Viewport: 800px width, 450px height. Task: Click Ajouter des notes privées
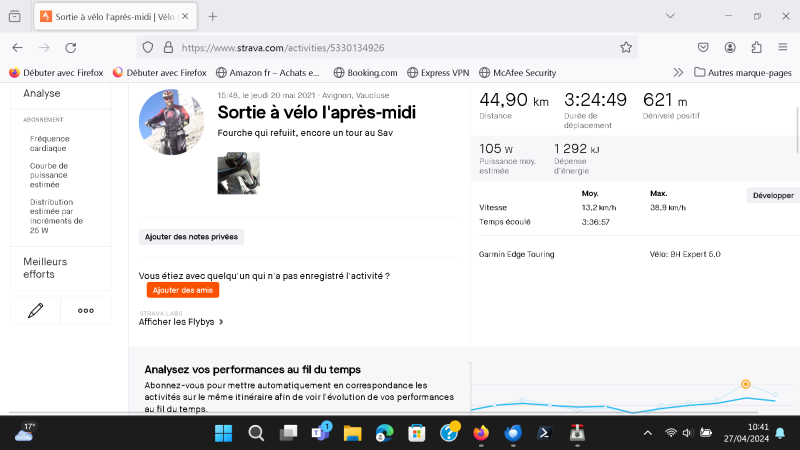click(x=191, y=237)
